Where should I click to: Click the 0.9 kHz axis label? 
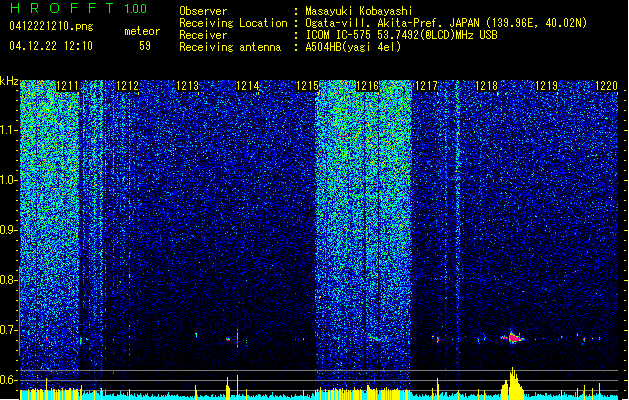[8, 230]
